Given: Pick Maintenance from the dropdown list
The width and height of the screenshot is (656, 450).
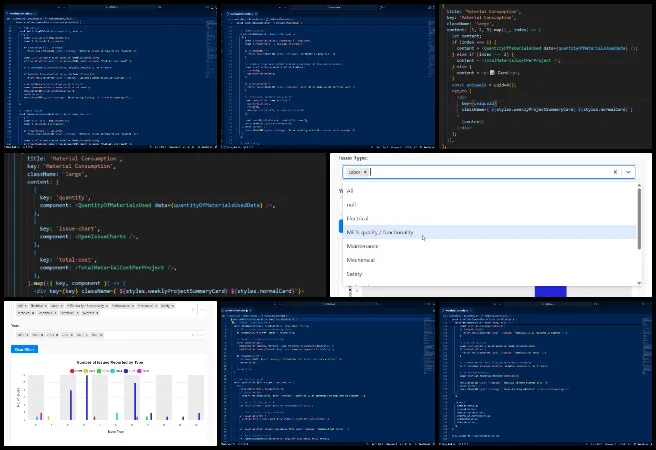Looking at the screenshot, I should pyautogui.click(x=361, y=246).
